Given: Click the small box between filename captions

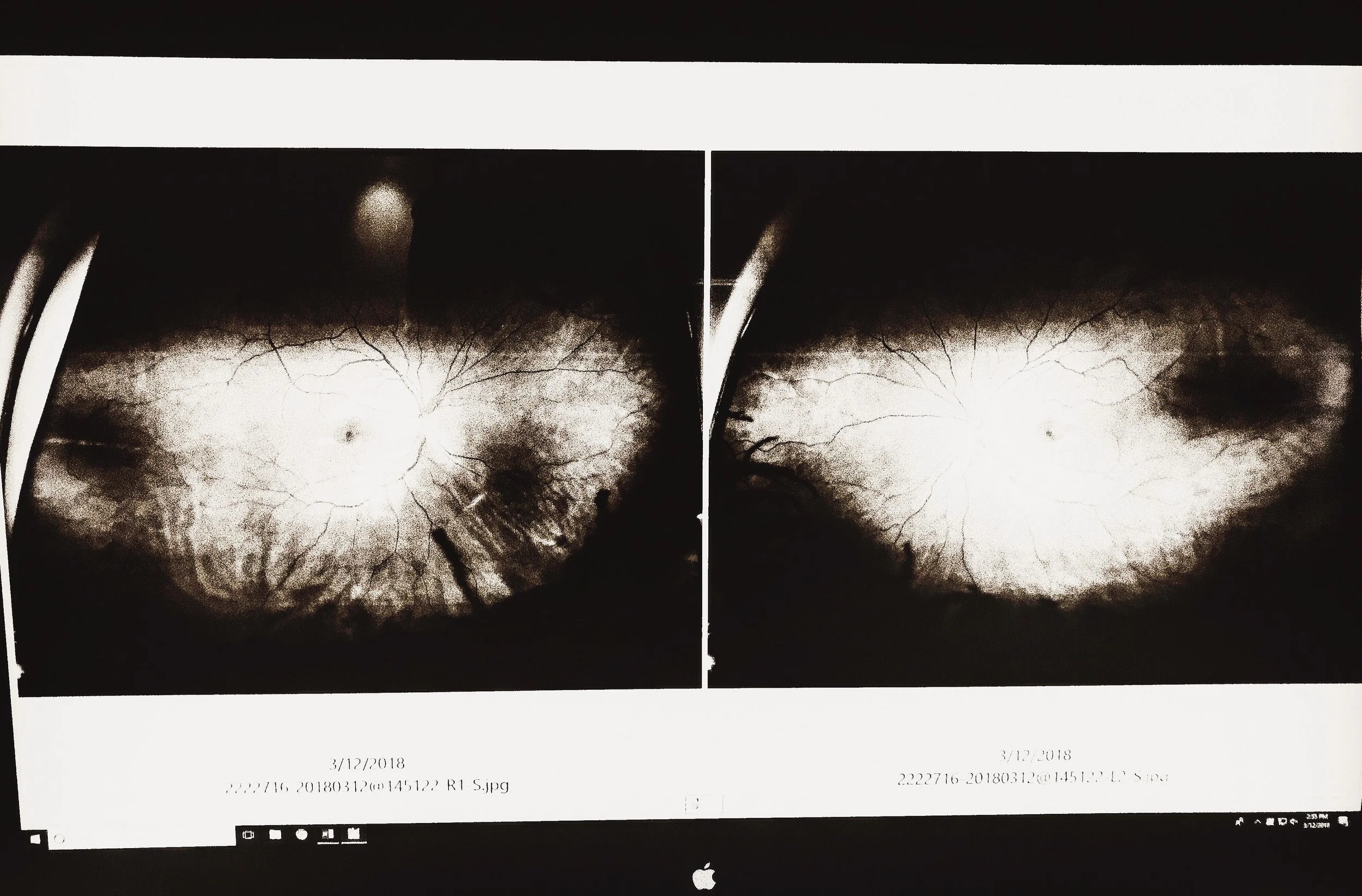Looking at the screenshot, I should pos(703,804).
